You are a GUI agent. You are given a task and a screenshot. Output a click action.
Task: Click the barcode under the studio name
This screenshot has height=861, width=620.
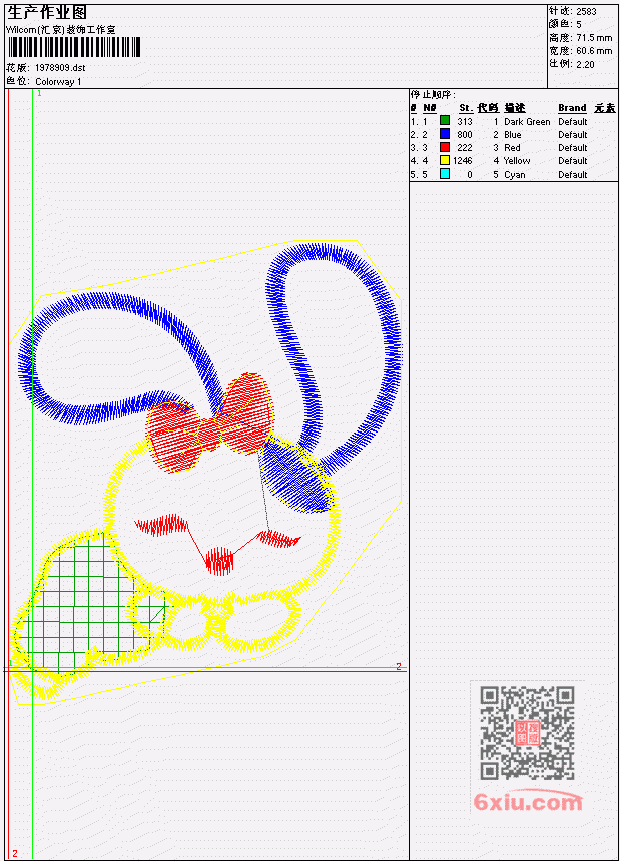coord(74,47)
